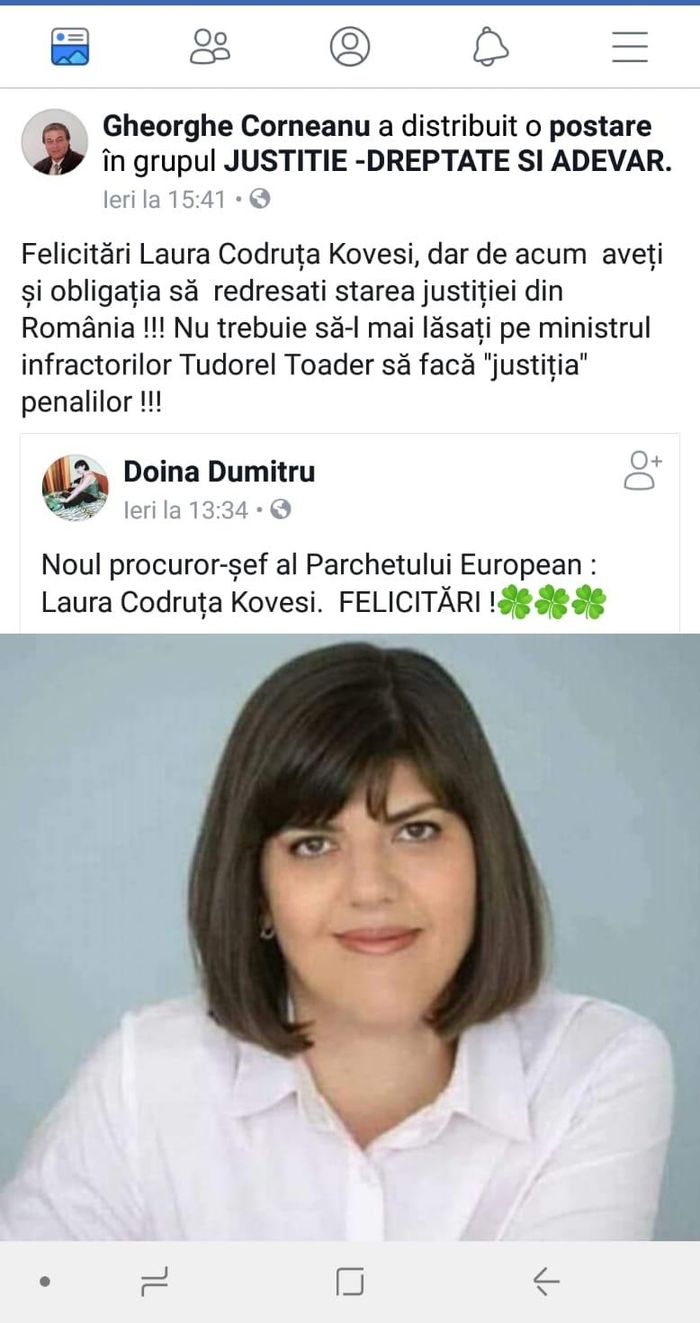Tap the add friend icon beside Doina Dumitru
This screenshot has width=700, height=1323.
[643, 470]
